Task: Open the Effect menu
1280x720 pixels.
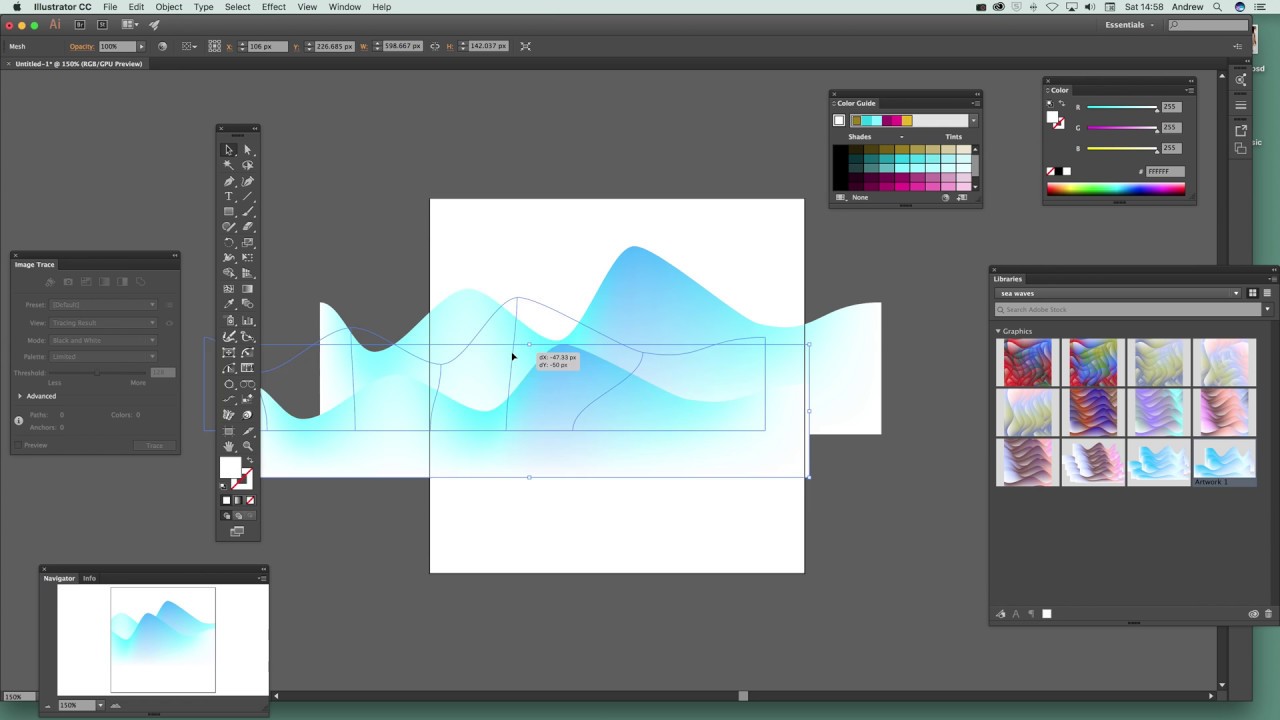Action: (274, 7)
